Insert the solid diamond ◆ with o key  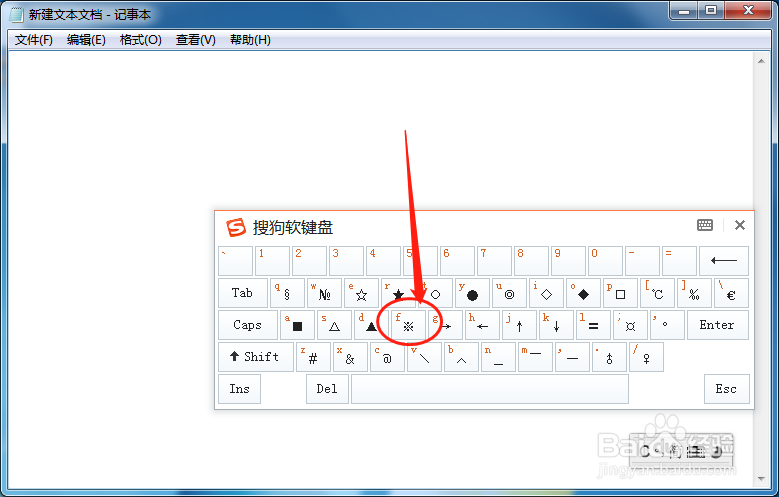tap(583, 293)
